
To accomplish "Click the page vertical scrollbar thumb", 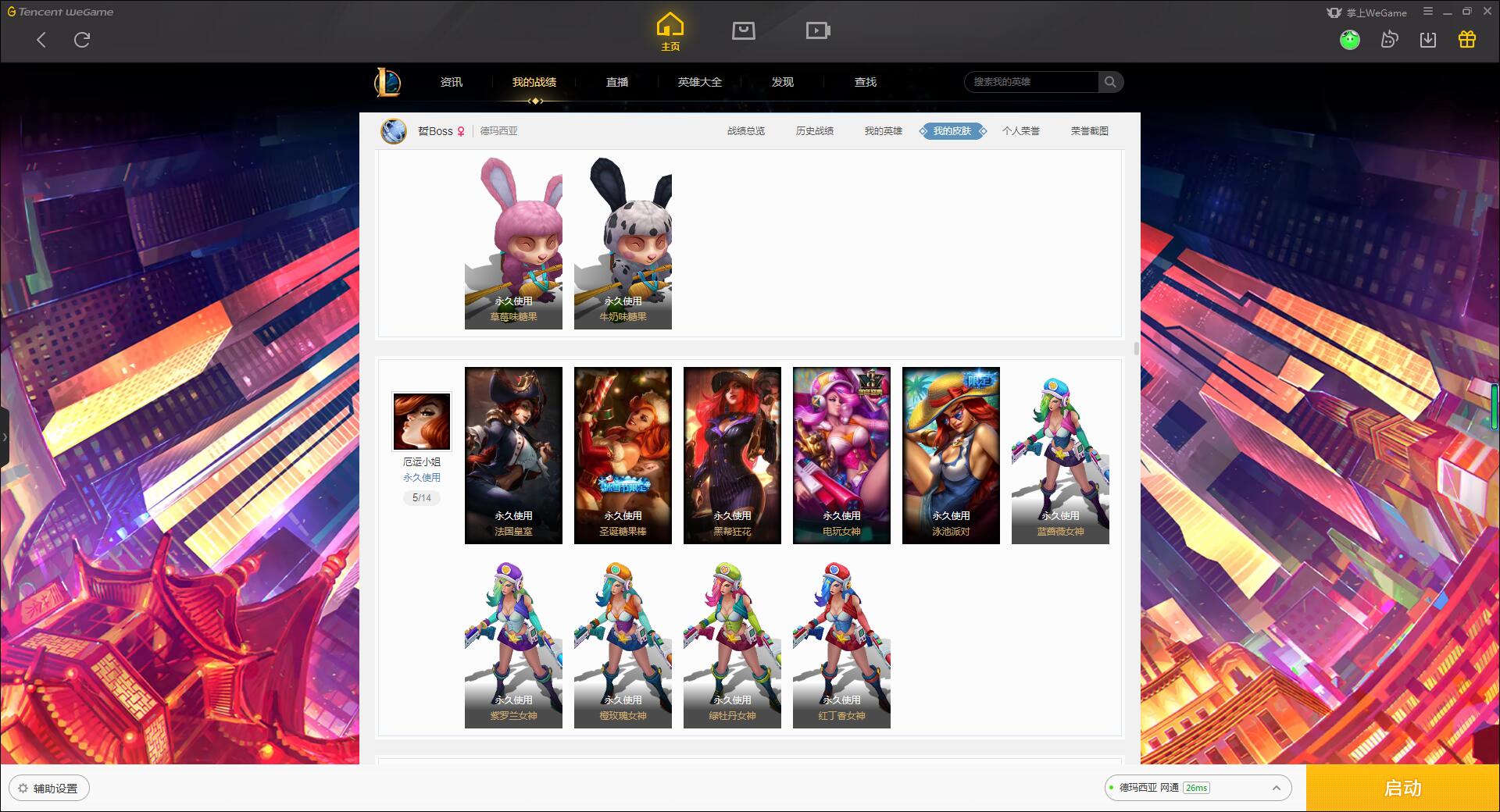I will pyautogui.click(x=1136, y=348).
